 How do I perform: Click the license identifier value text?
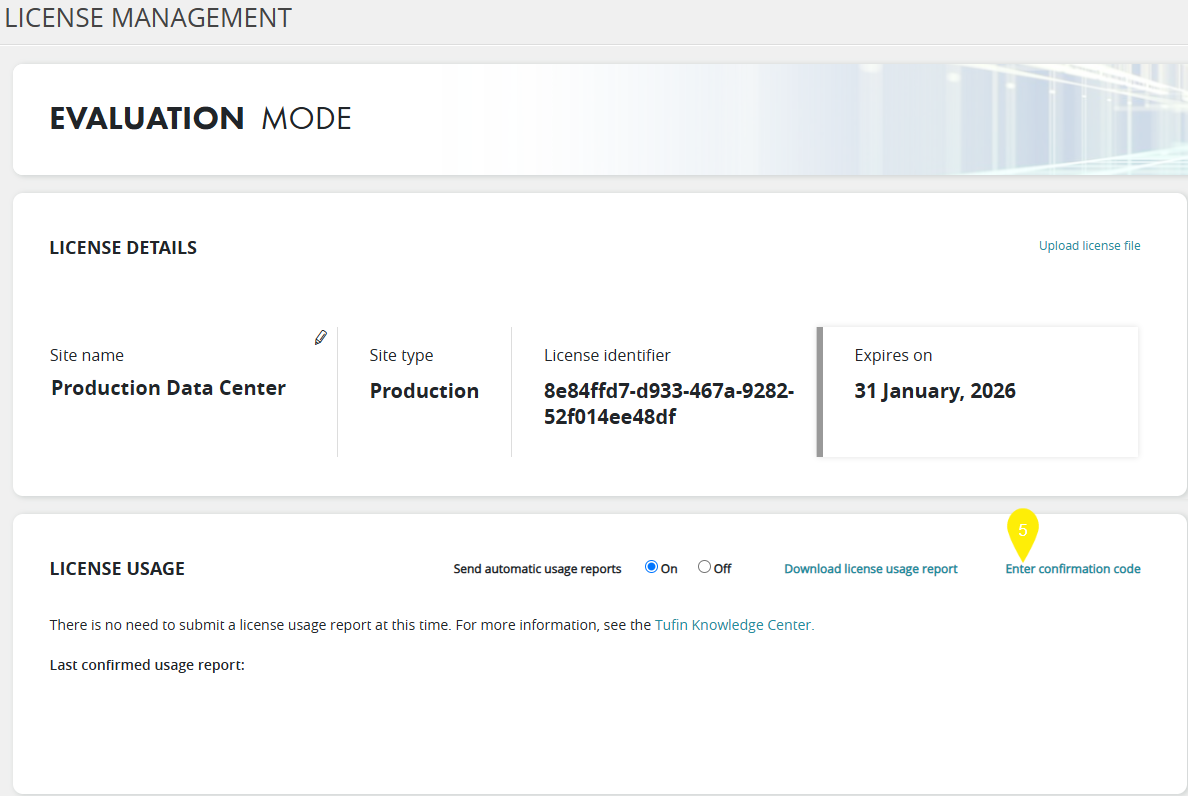[x=668, y=404]
